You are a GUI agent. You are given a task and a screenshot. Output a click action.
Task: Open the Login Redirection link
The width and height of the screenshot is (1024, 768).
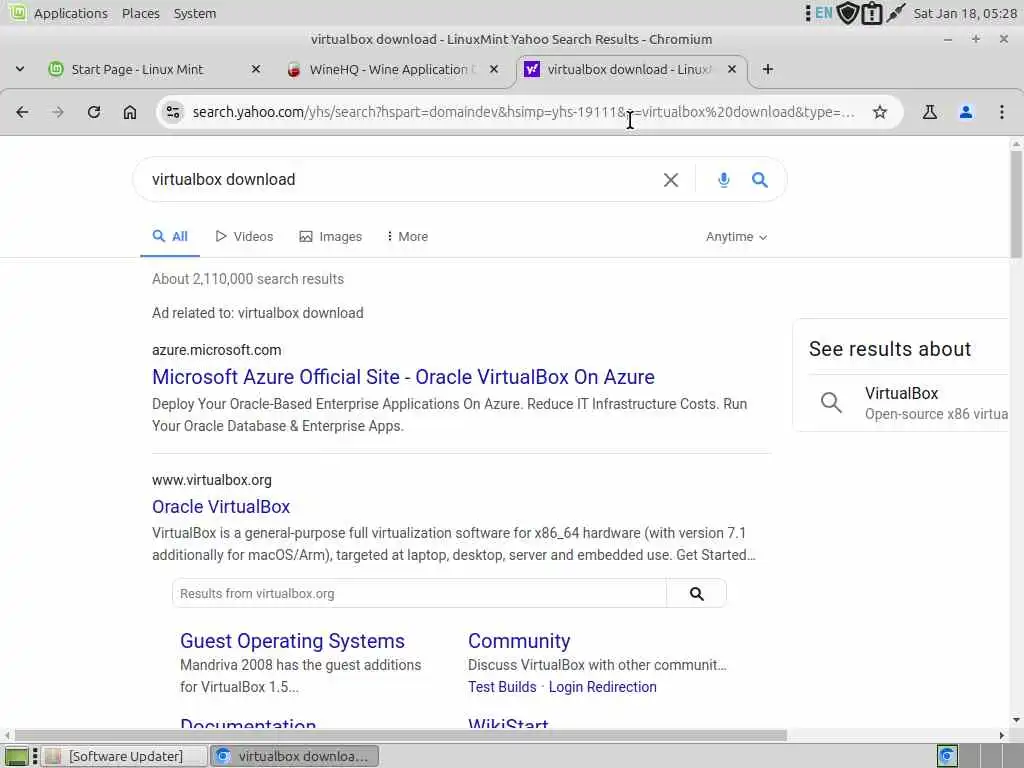(602, 687)
